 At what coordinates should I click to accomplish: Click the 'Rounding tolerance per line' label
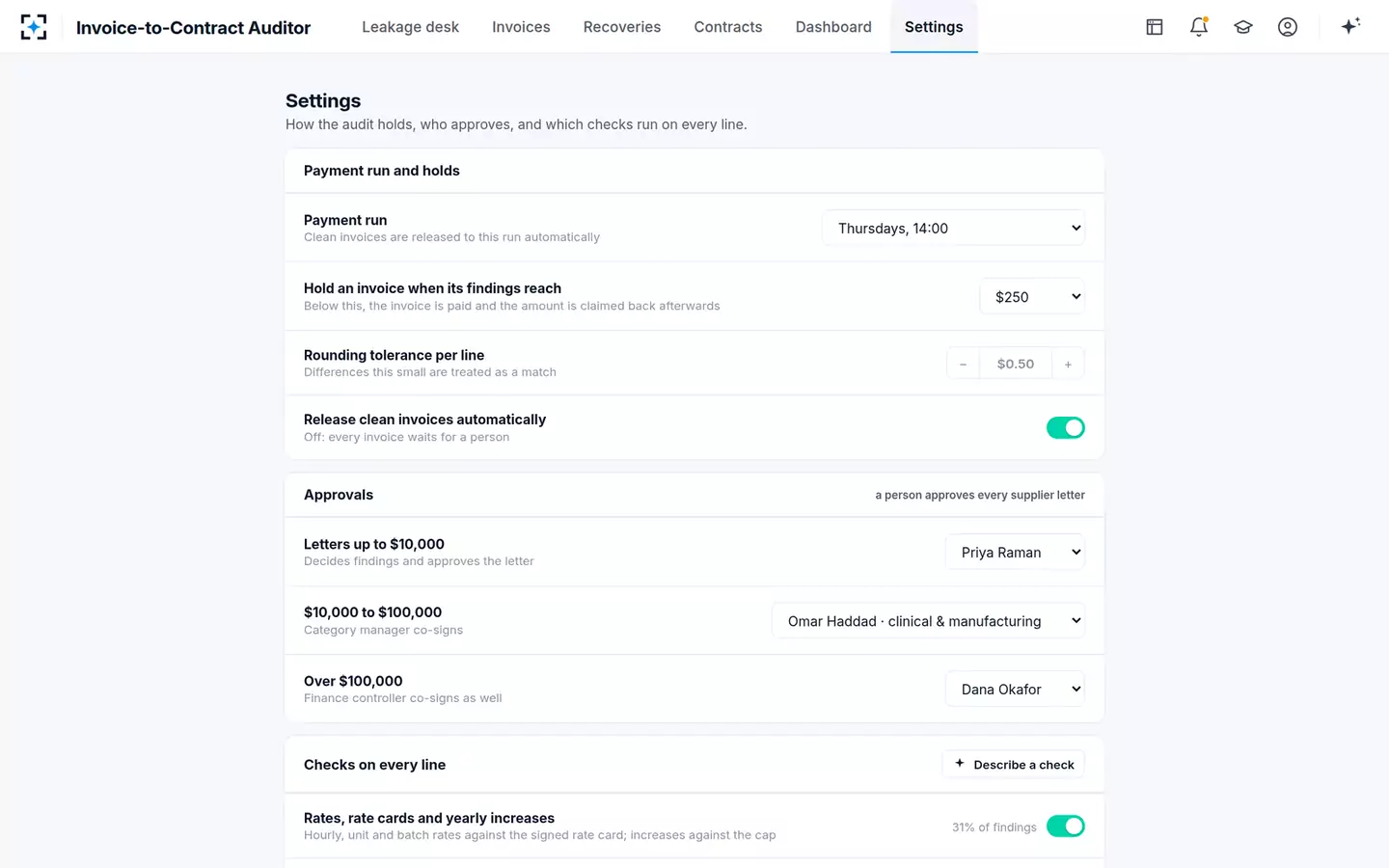coord(394,355)
